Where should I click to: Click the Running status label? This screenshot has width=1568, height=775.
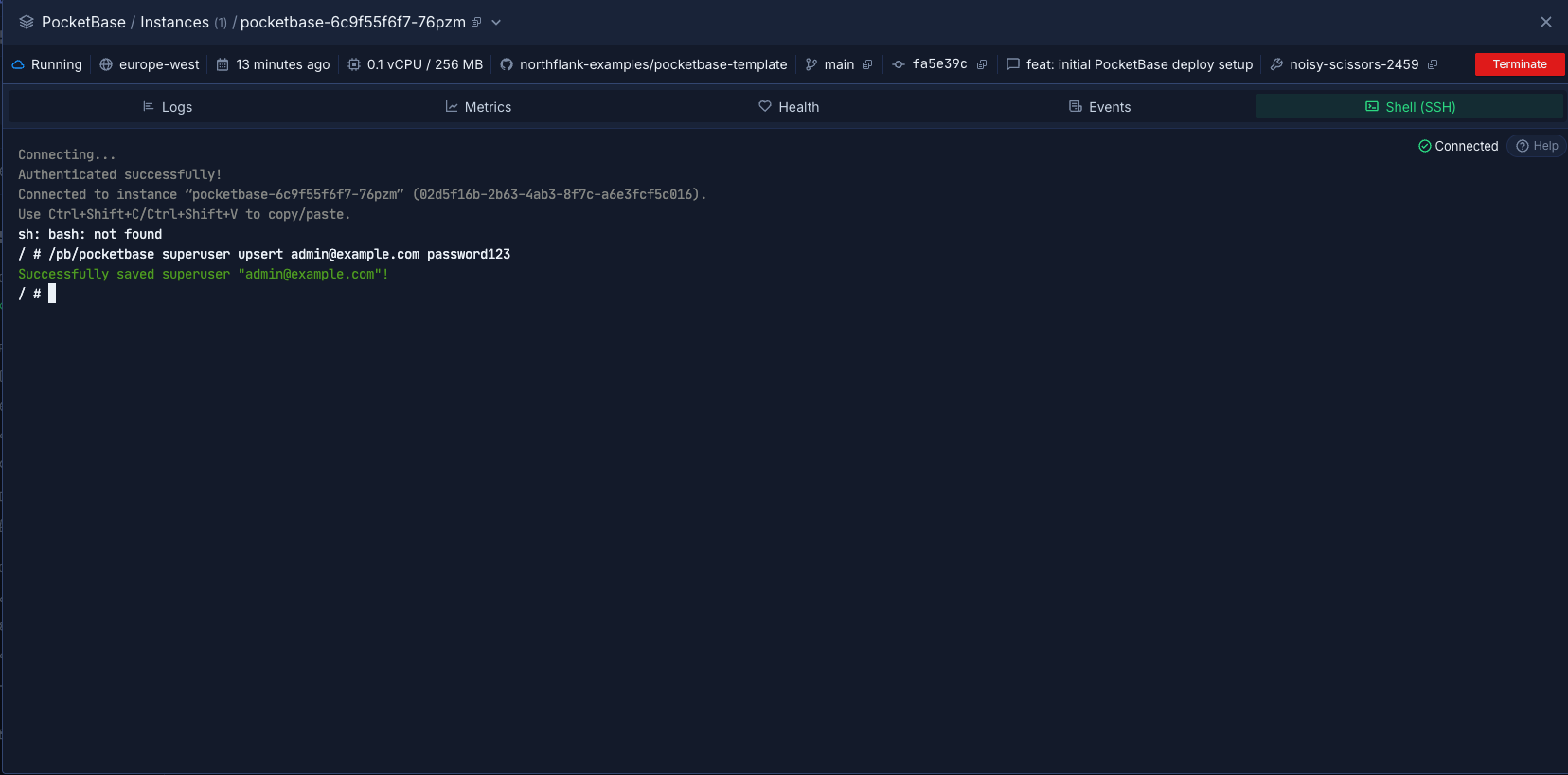57,64
